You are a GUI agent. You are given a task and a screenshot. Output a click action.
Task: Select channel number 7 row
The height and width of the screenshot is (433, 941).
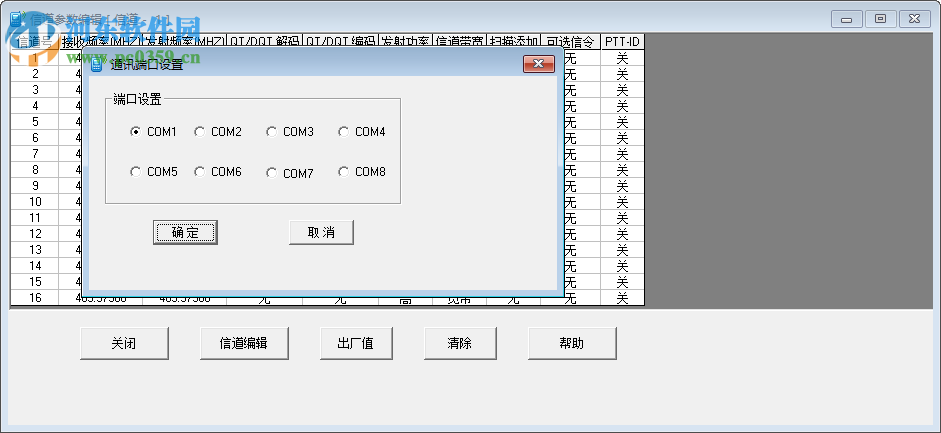tap(35, 154)
